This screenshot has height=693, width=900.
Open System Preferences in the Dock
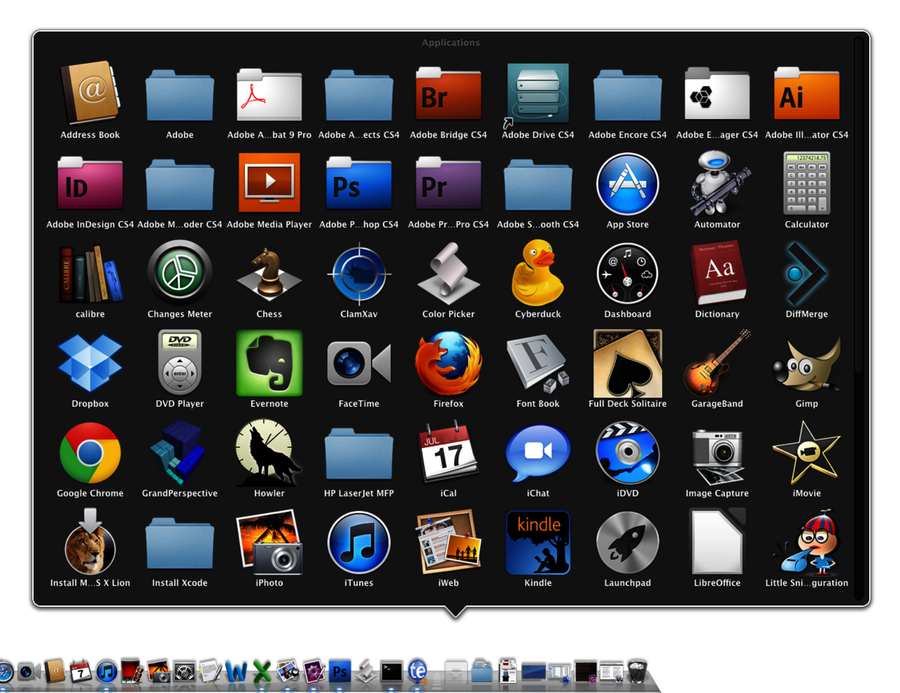pyautogui.click(x=185, y=671)
